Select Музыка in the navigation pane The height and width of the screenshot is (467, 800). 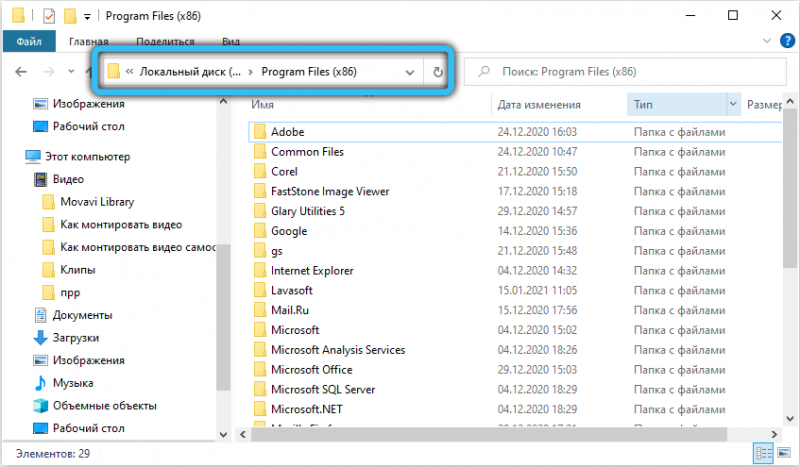click(64, 383)
